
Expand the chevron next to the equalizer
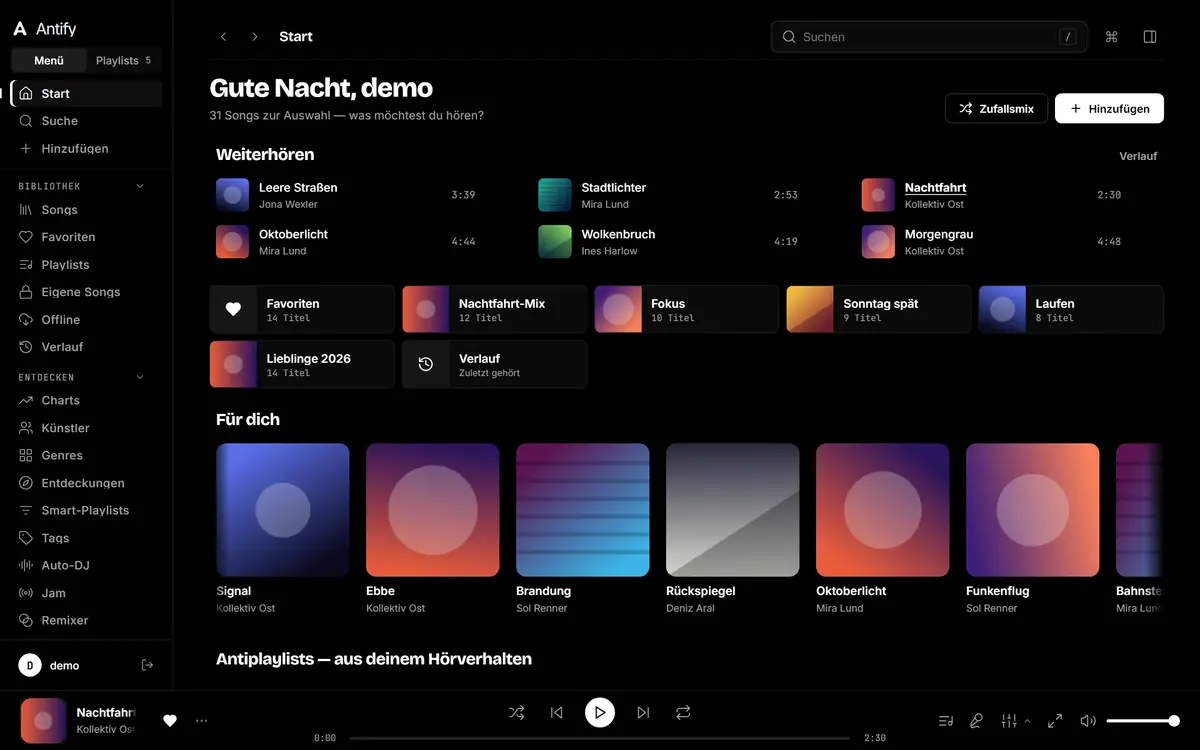1027,720
